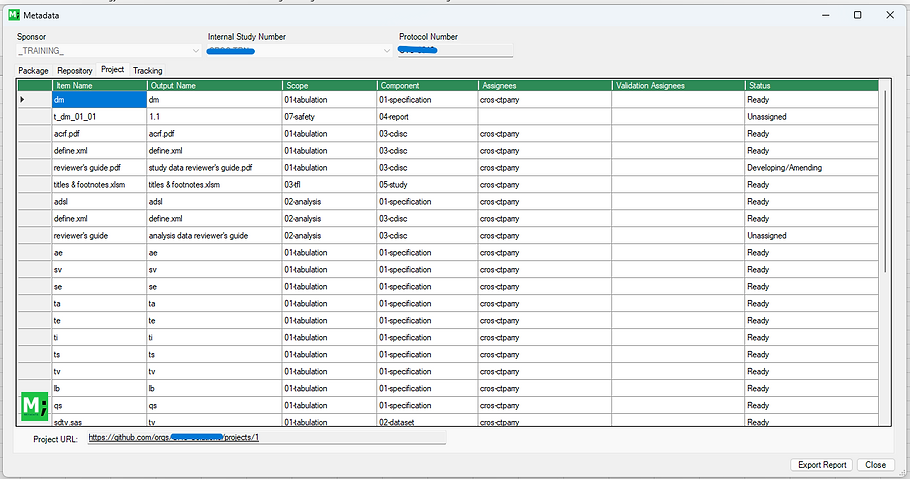Screen dimensions: 910x479
Task: Select the ae item name cell
Action: click(99, 253)
